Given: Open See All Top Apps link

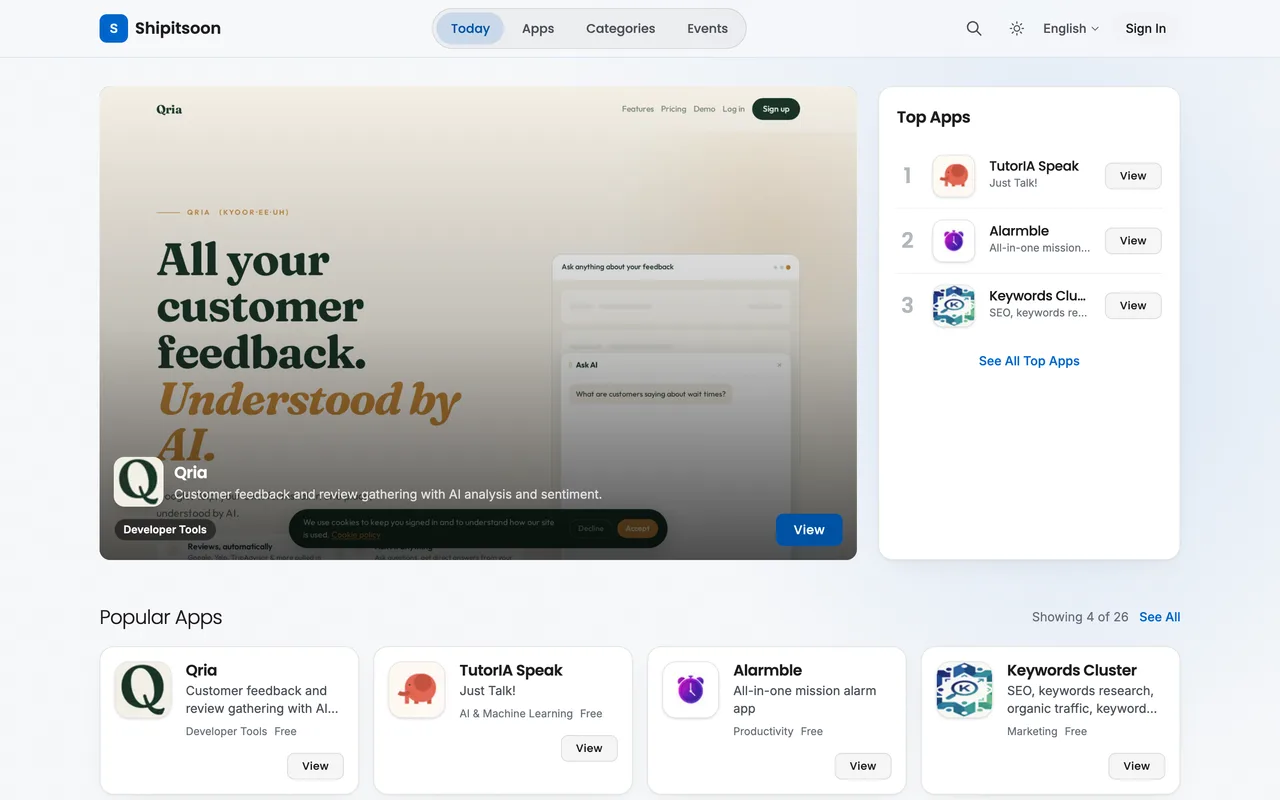Looking at the screenshot, I should point(1029,361).
